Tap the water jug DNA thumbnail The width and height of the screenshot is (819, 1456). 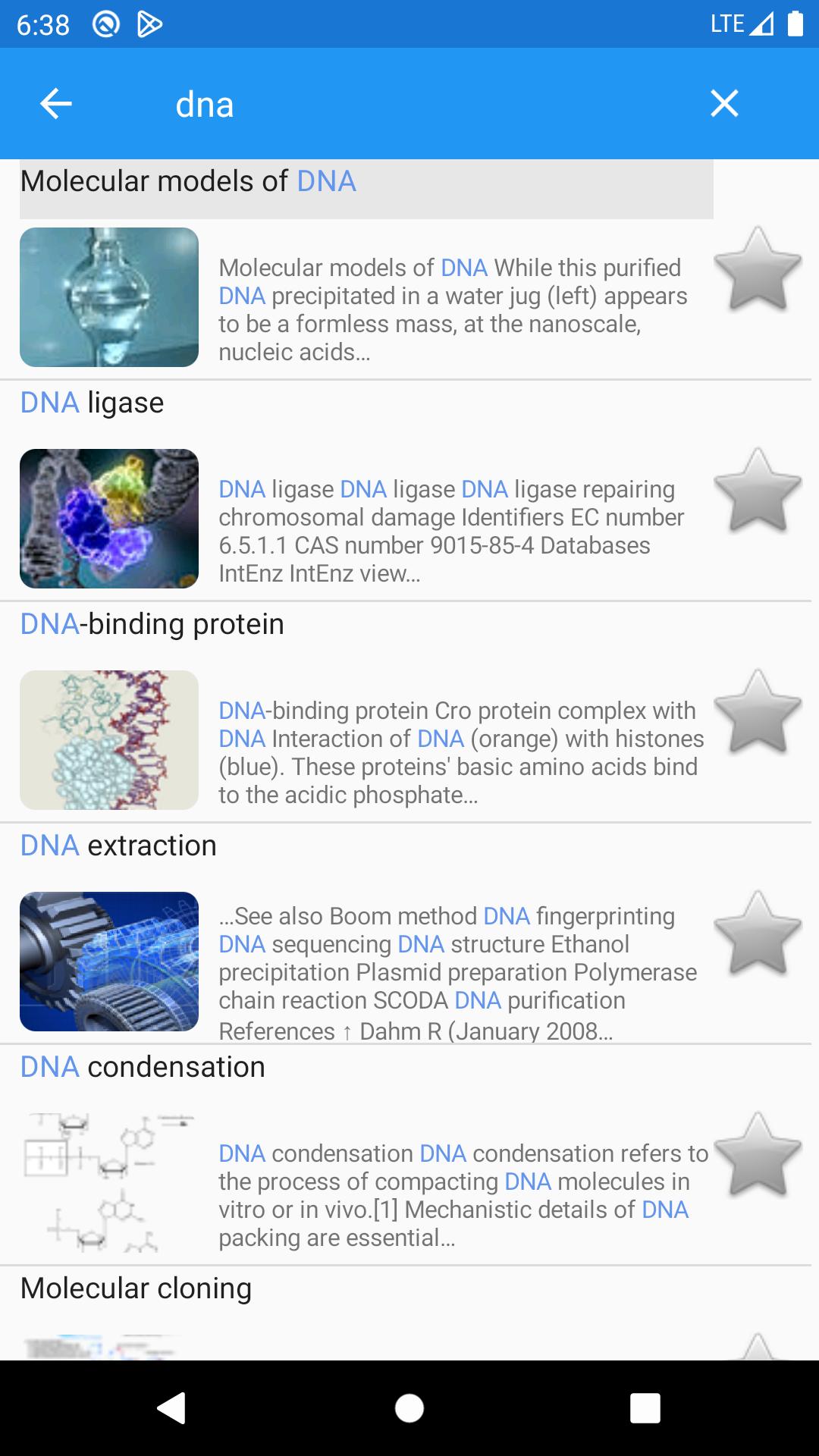[109, 297]
